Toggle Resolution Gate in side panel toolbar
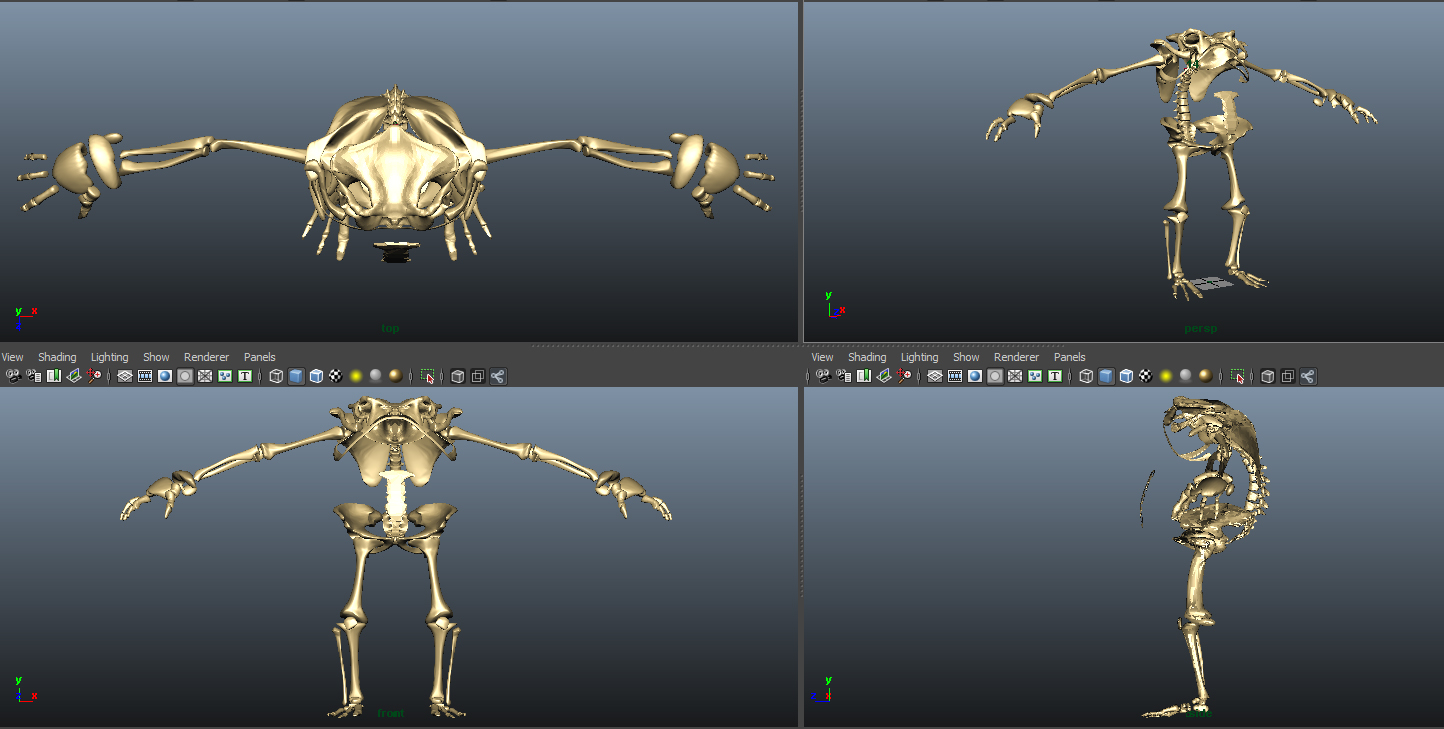Viewport: 1444px width, 729px height. click(975, 376)
